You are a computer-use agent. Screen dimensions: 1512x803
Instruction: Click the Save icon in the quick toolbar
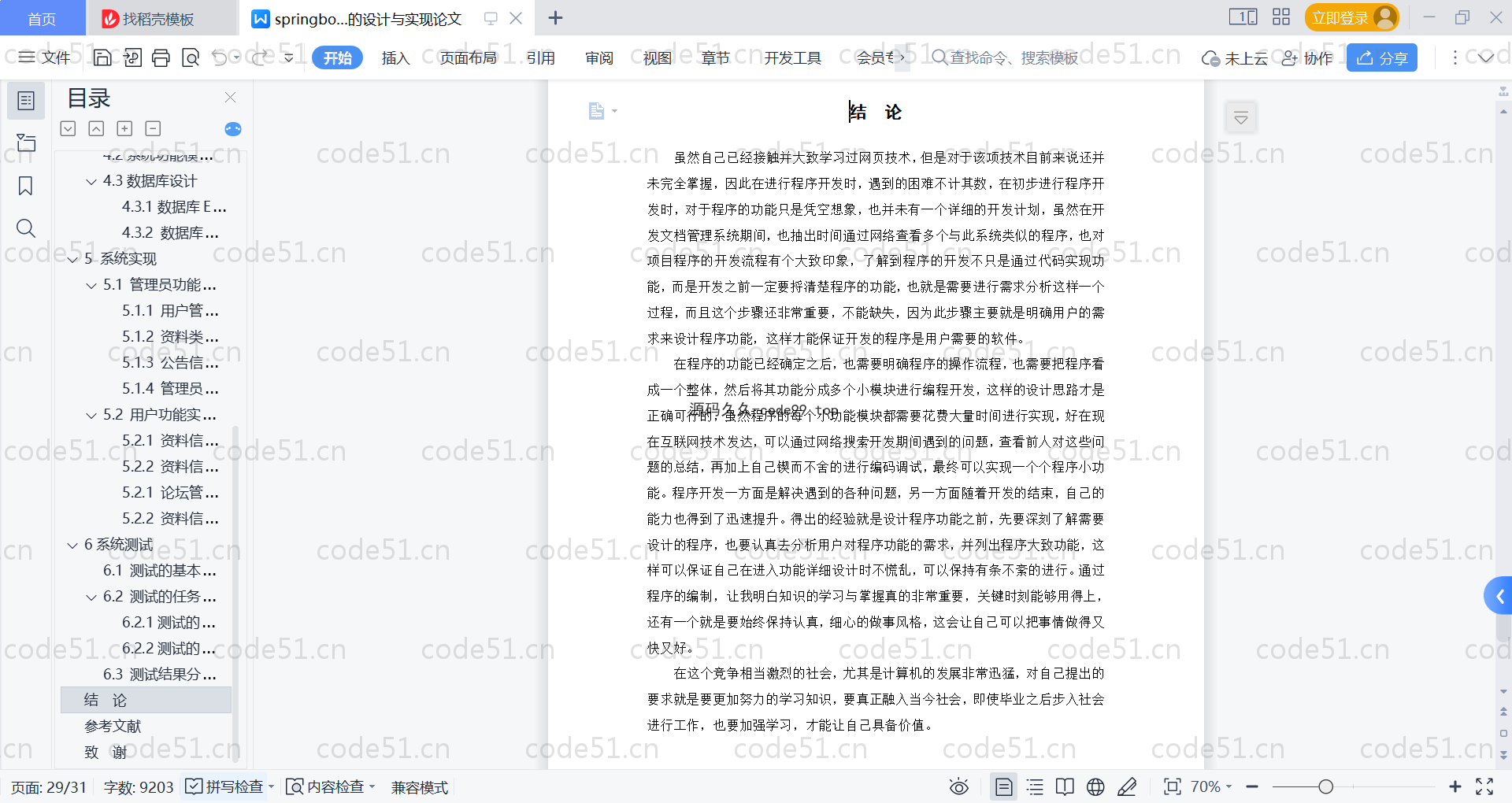coord(102,57)
